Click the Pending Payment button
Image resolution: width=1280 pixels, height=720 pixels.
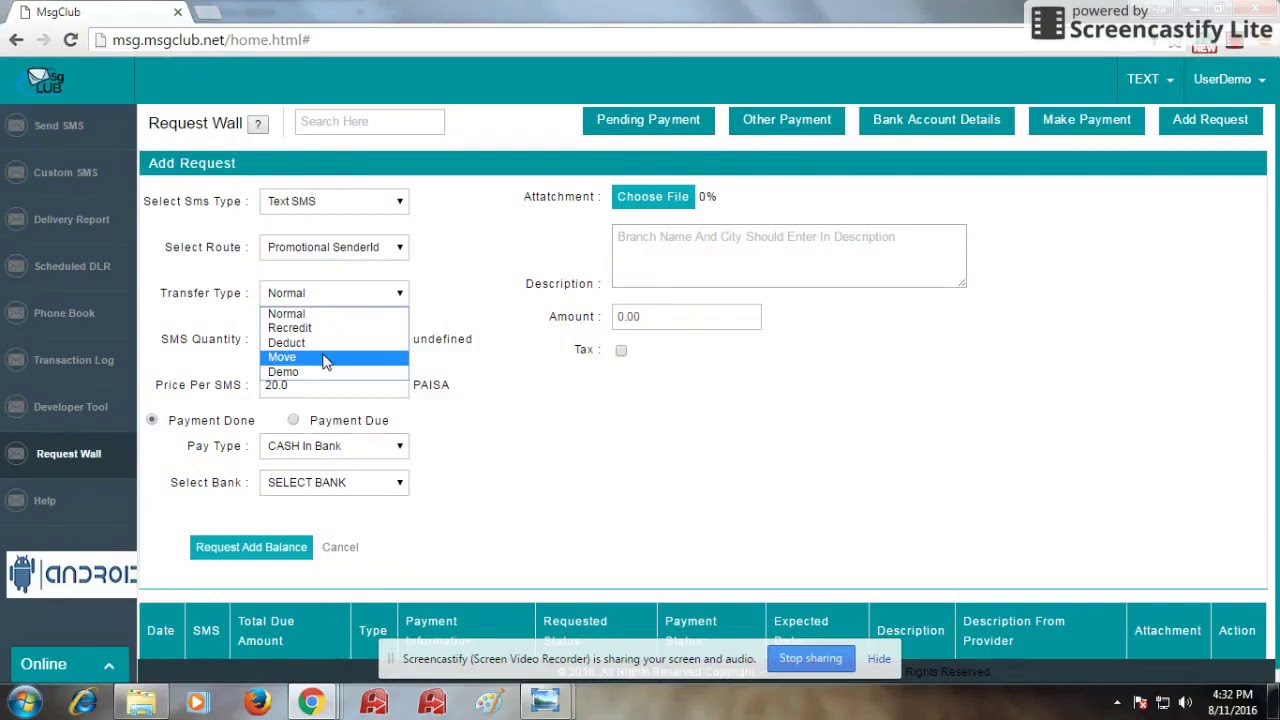point(648,120)
